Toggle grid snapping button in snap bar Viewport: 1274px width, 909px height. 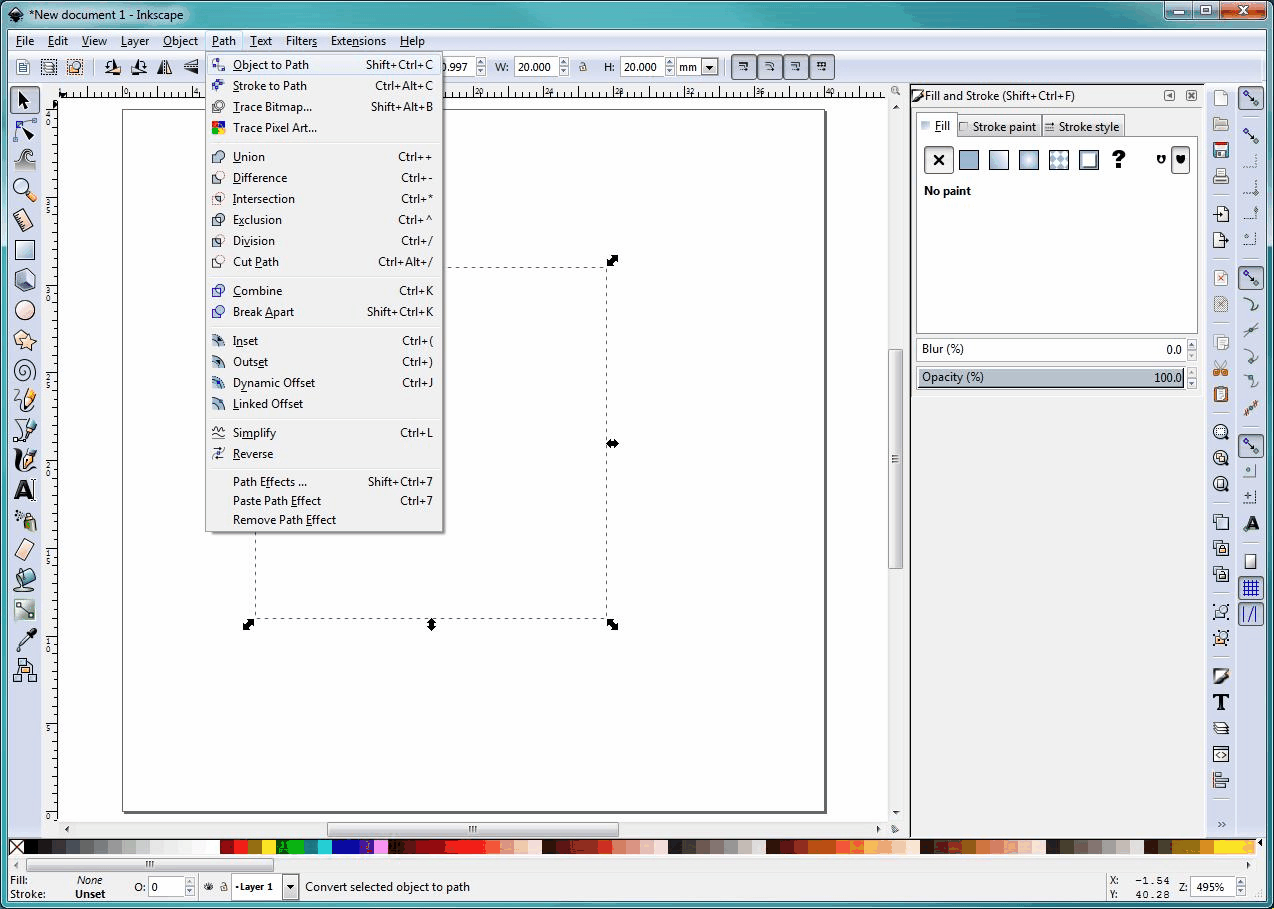1250,588
